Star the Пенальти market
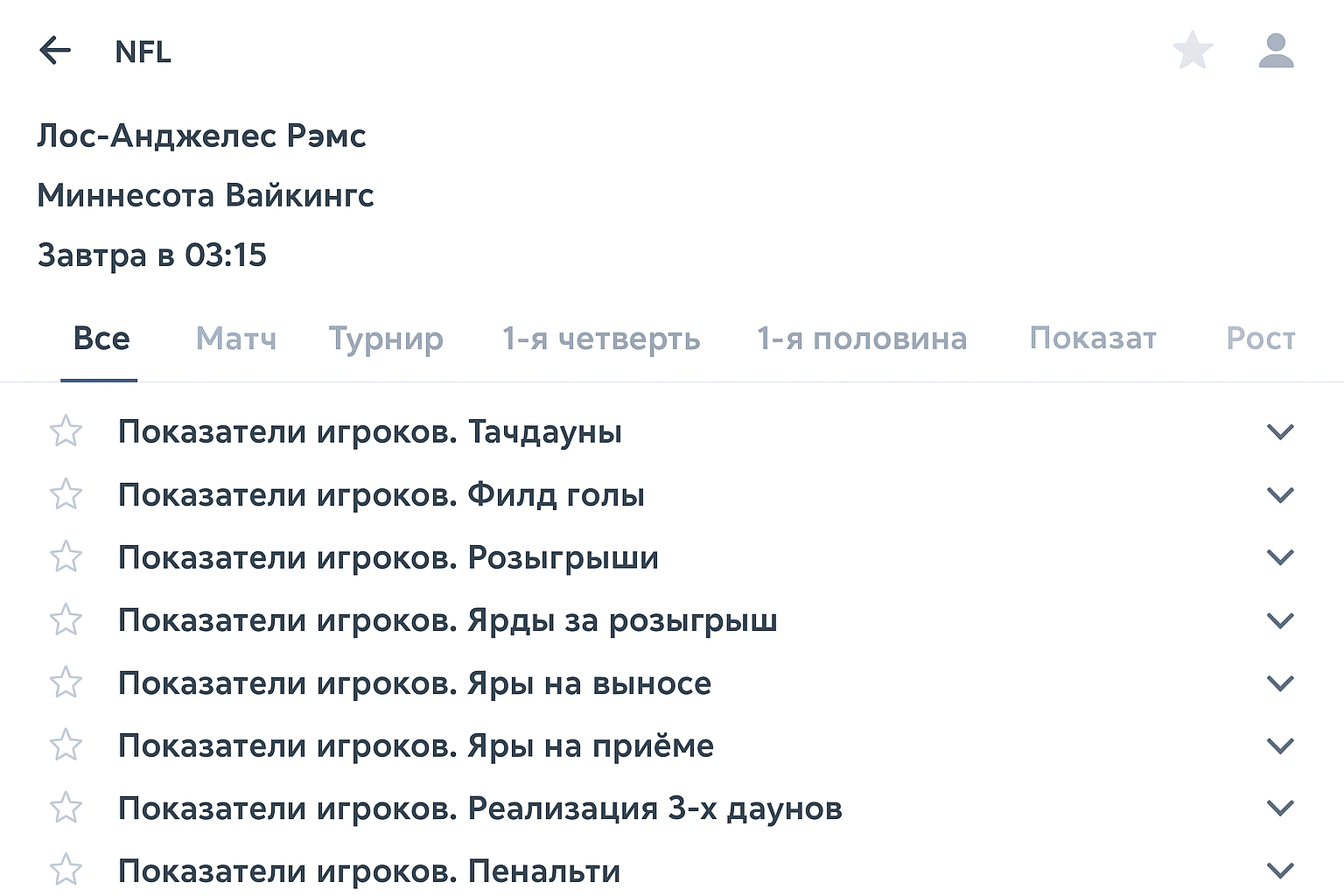This screenshot has height=896, width=1344. (66, 871)
